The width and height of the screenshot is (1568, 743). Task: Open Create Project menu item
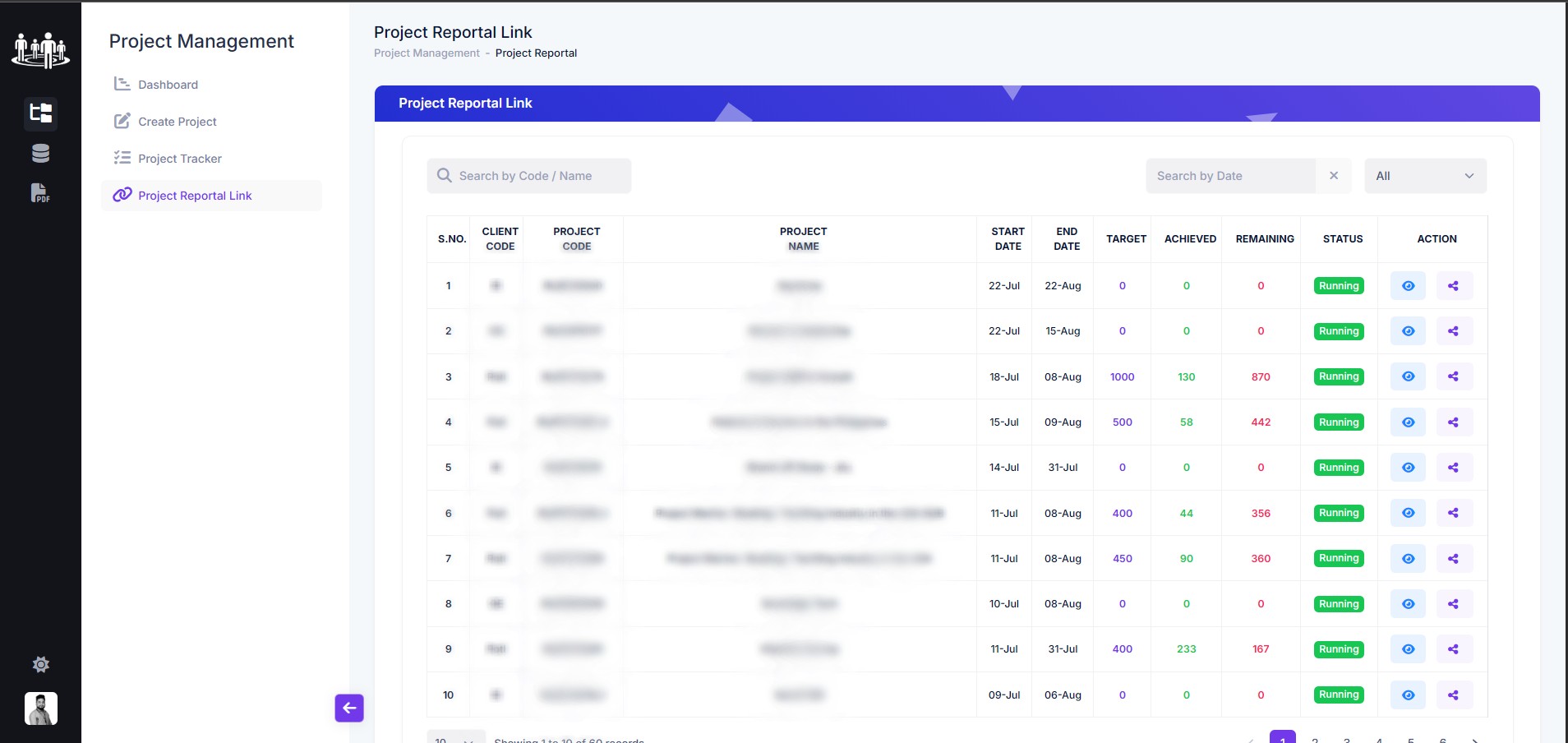tap(177, 122)
